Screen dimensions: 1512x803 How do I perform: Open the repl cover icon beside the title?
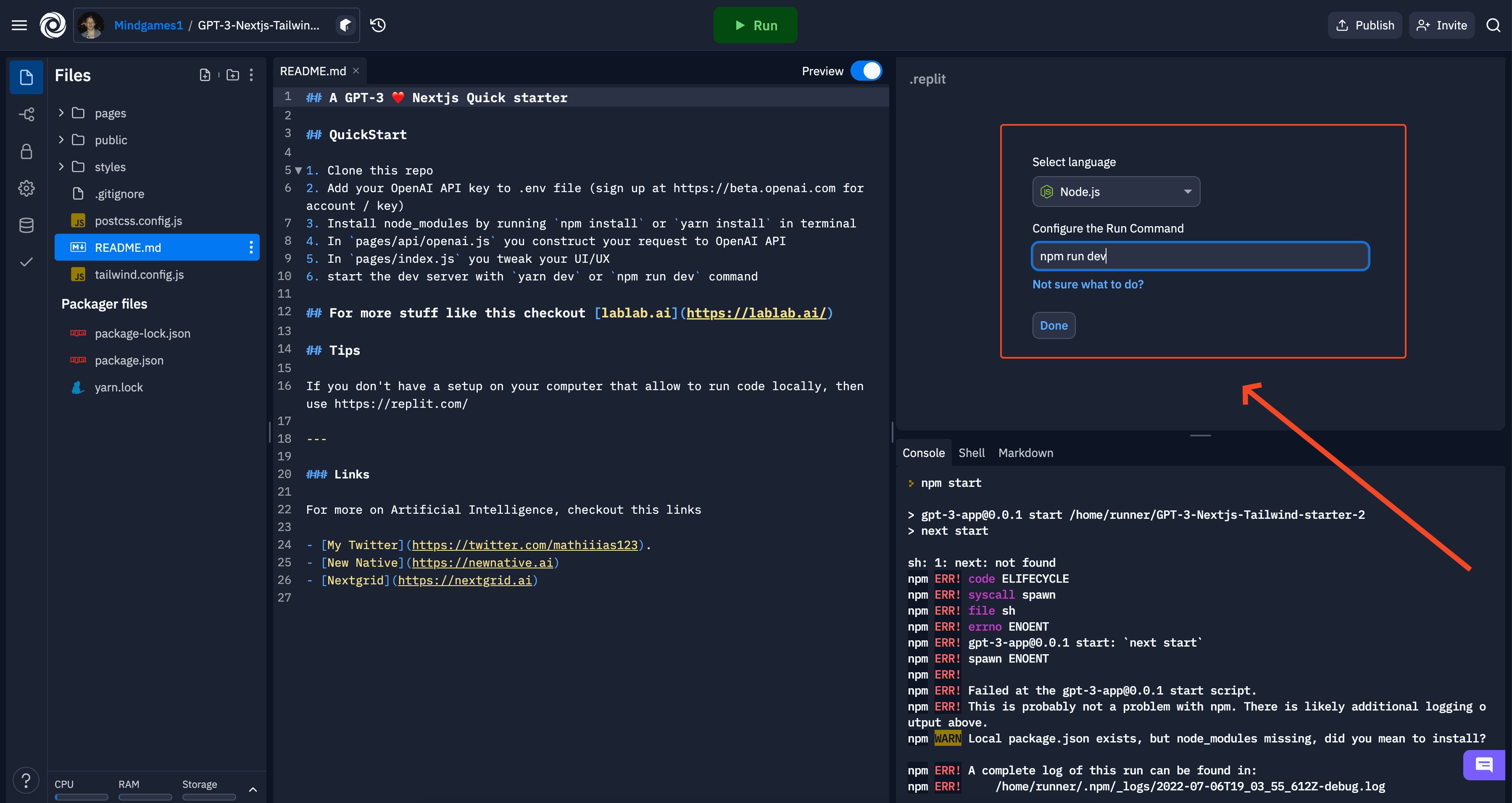coord(346,25)
